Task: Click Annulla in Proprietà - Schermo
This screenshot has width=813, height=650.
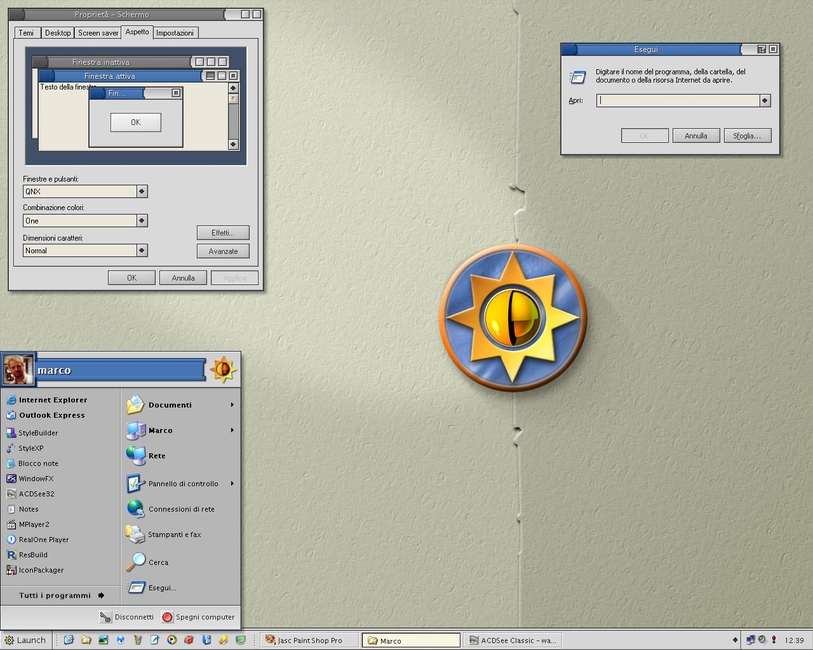Action: click(x=183, y=278)
